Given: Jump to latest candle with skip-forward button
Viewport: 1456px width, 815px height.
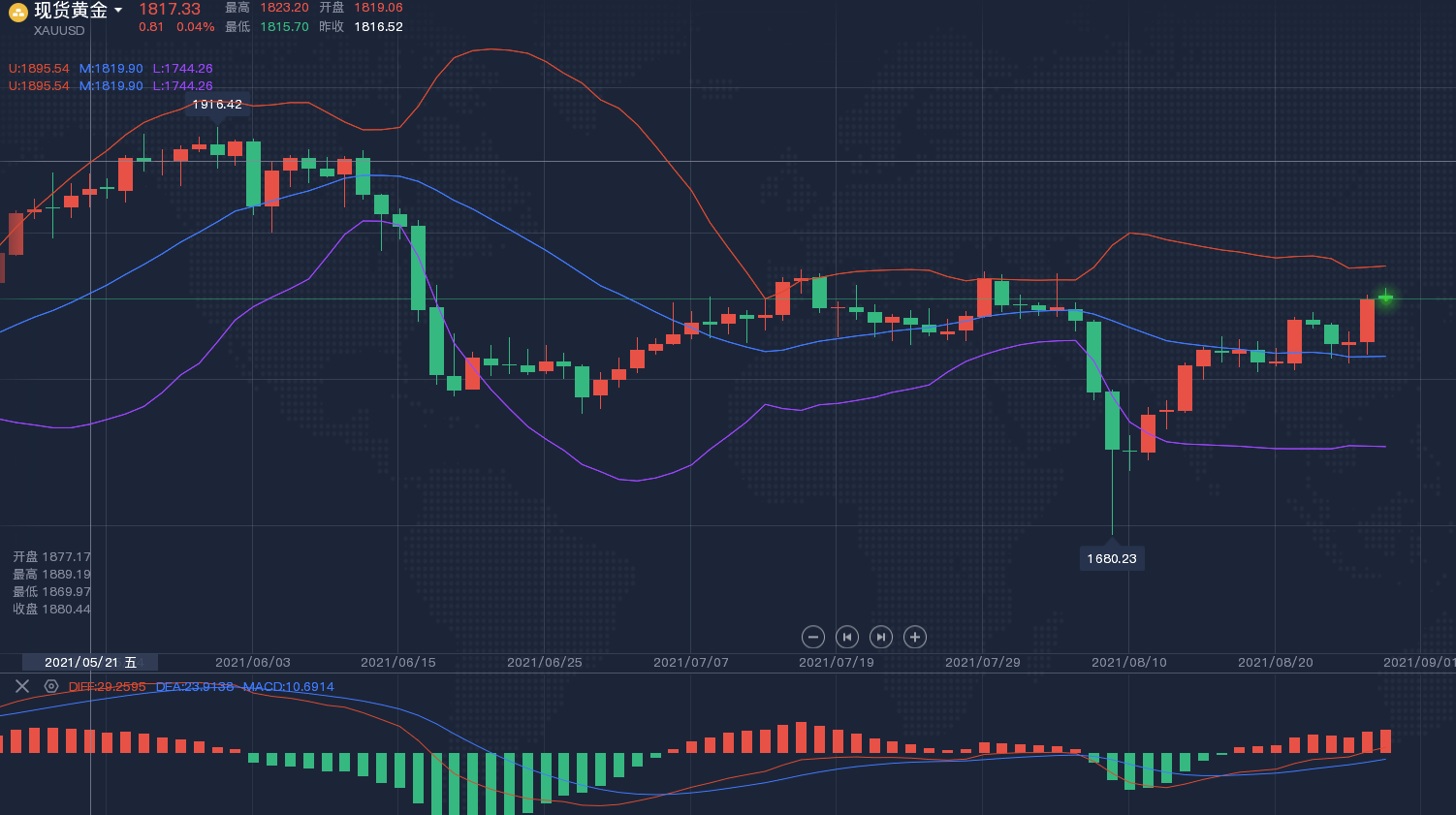Looking at the screenshot, I should coord(880,637).
